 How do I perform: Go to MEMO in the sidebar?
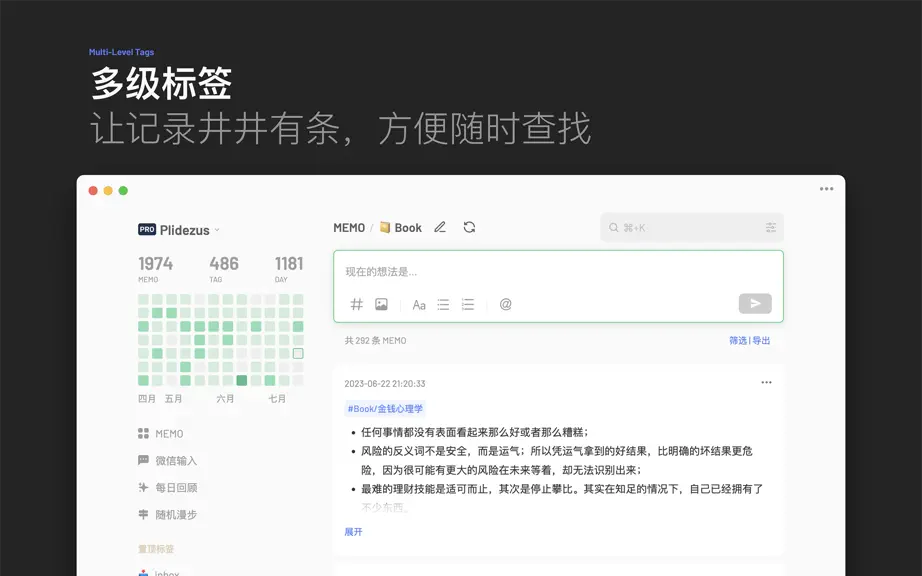(161, 434)
